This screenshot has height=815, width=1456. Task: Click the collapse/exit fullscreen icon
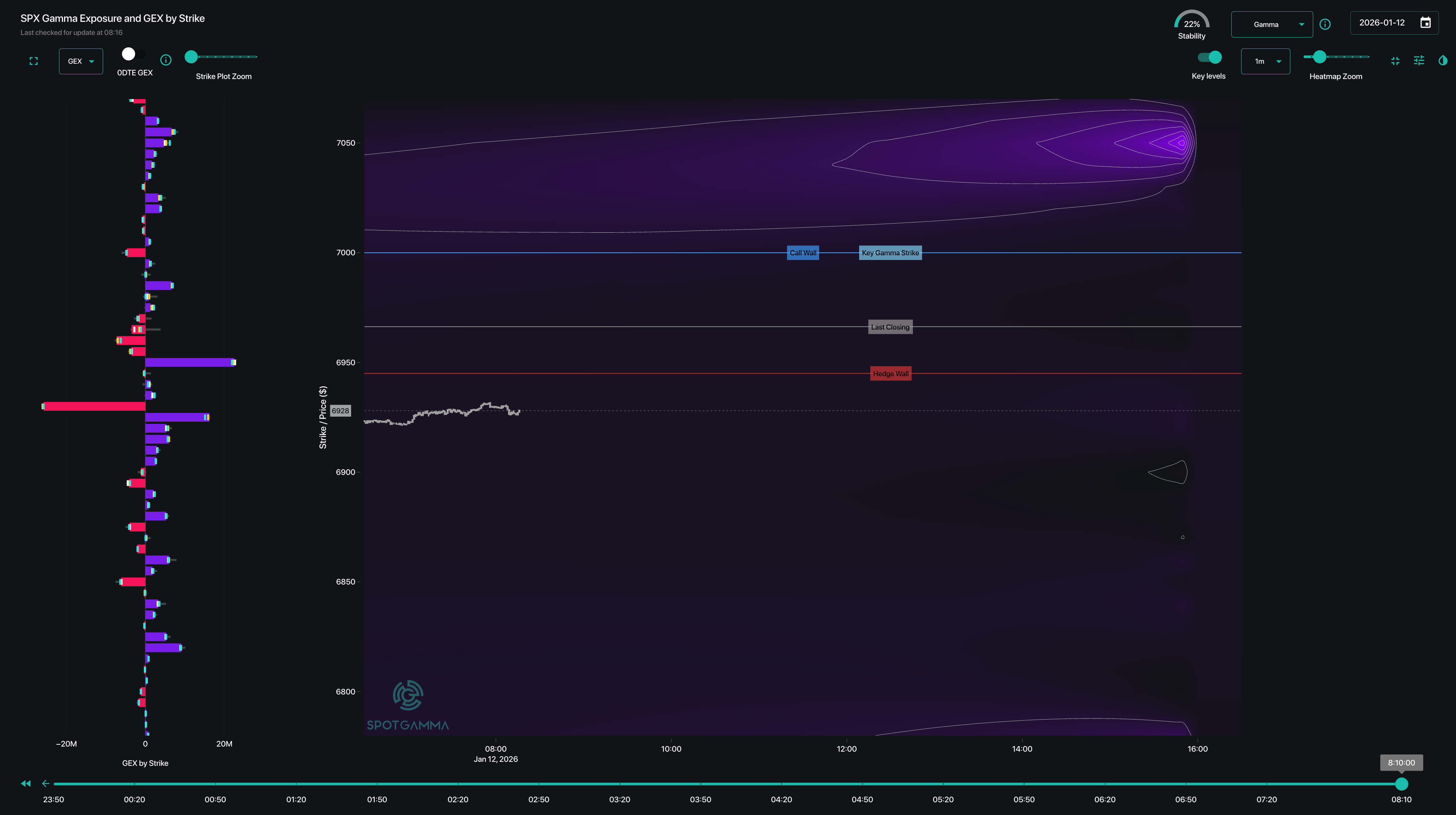pos(1395,61)
